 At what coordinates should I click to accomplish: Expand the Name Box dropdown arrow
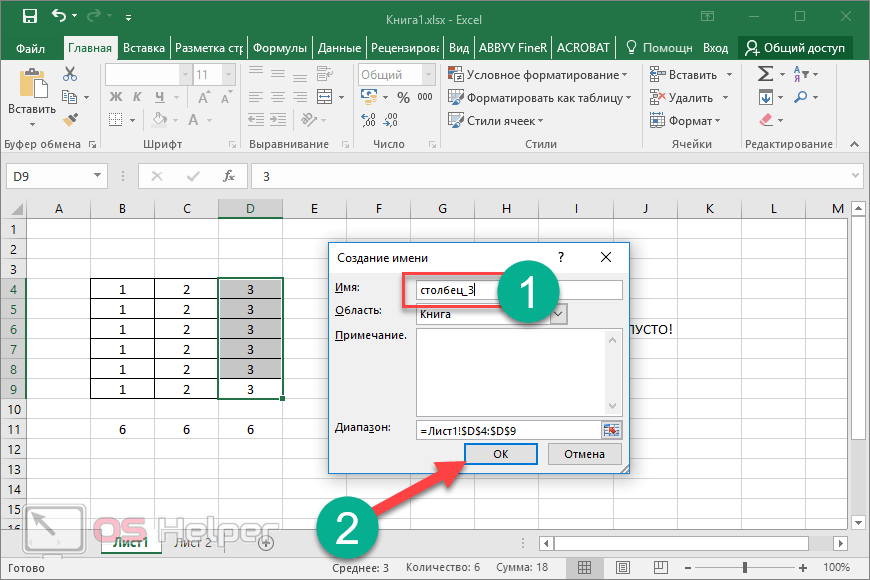tap(98, 176)
